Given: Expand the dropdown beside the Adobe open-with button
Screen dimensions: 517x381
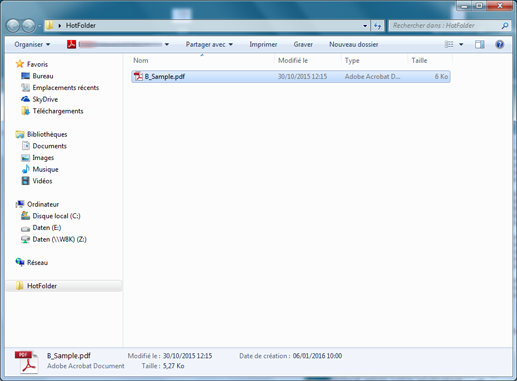Looking at the screenshot, I should 167,44.
